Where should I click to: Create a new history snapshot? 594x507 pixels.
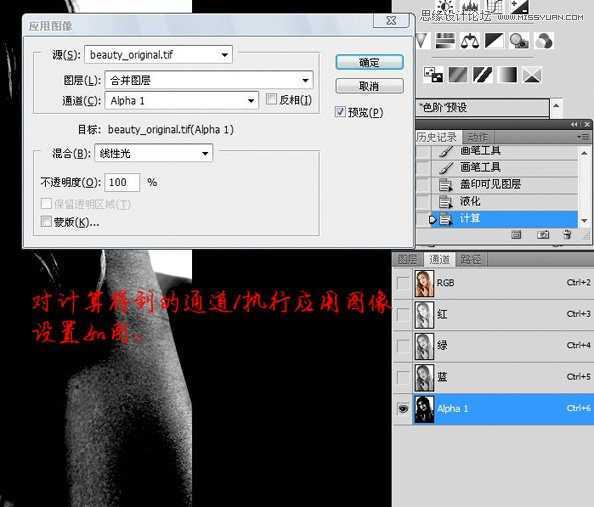click(543, 235)
